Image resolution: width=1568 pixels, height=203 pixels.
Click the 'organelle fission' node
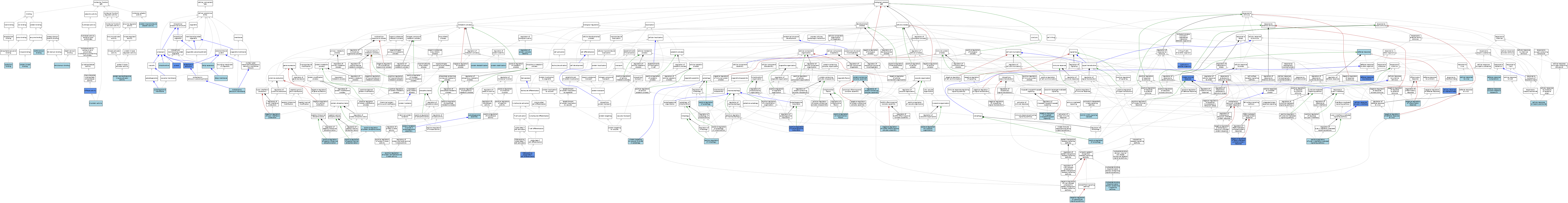pyautogui.click(x=844, y=78)
